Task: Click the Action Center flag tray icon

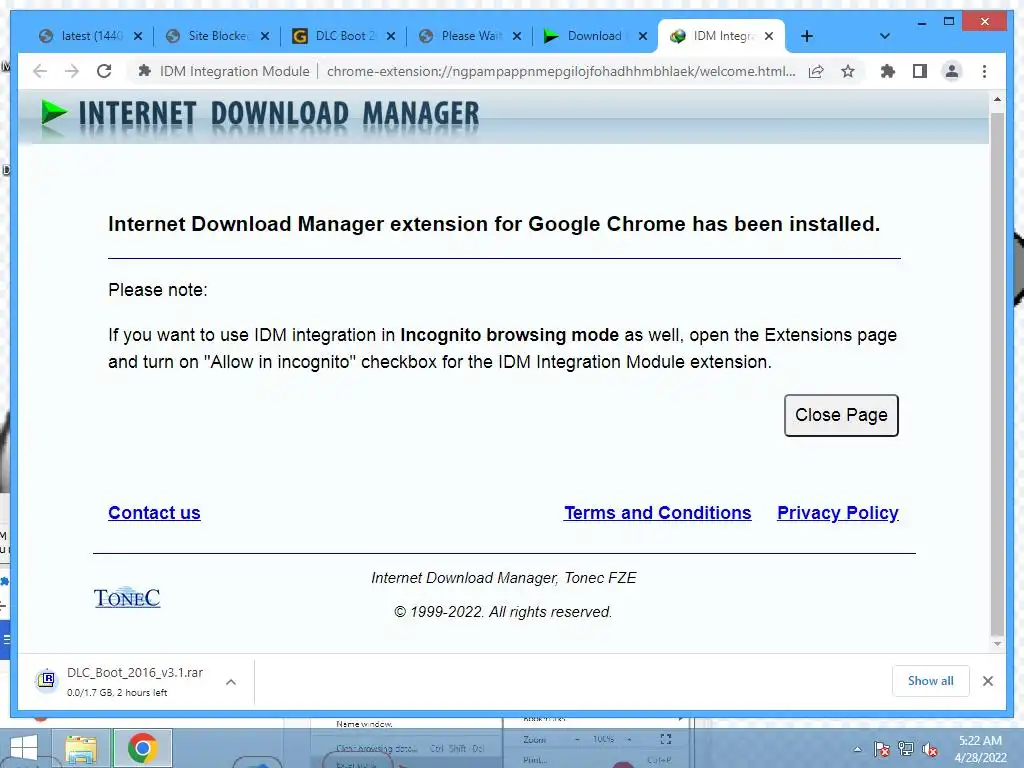Action: pos(882,749)
